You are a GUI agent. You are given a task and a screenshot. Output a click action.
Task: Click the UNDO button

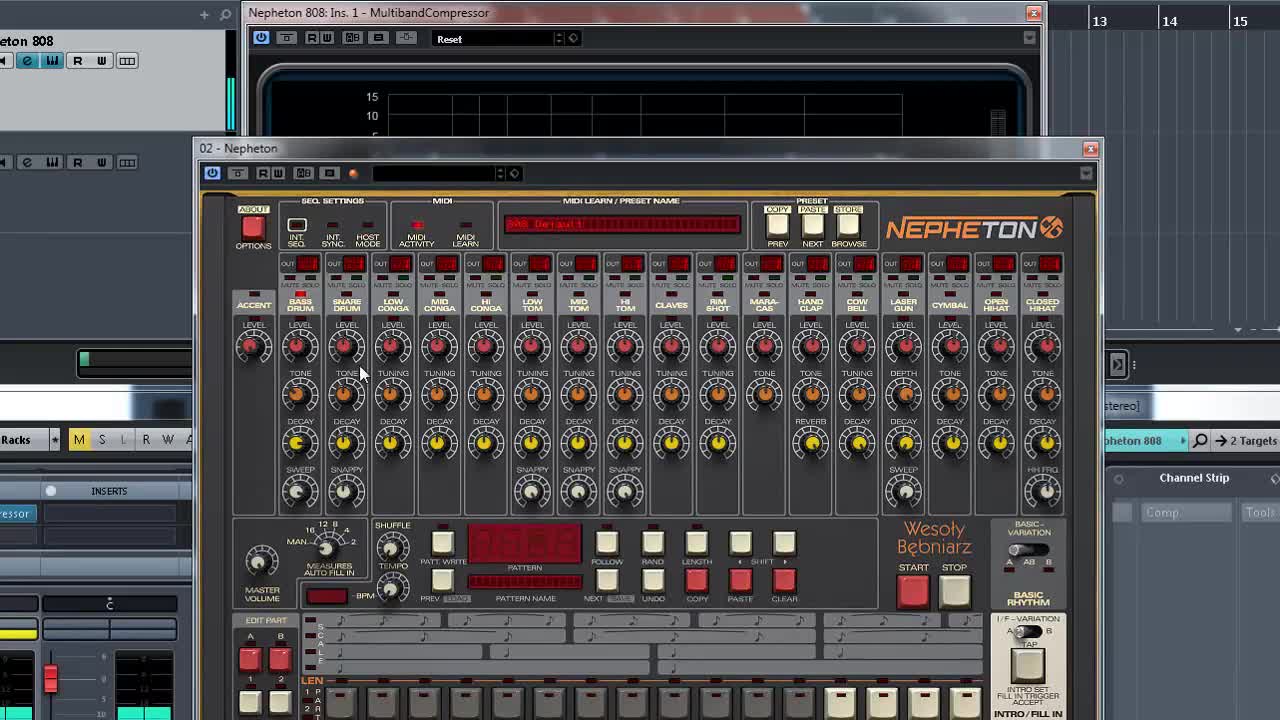[653, 581]
